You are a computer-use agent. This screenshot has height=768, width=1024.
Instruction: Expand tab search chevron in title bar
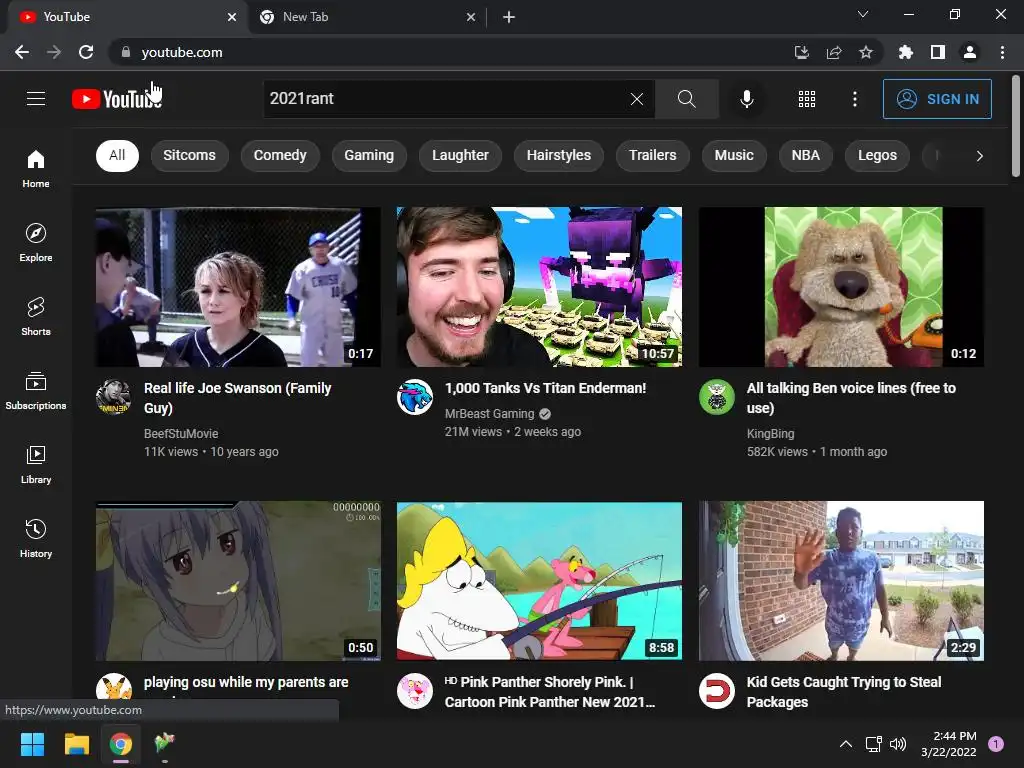[x=863, y=14]
